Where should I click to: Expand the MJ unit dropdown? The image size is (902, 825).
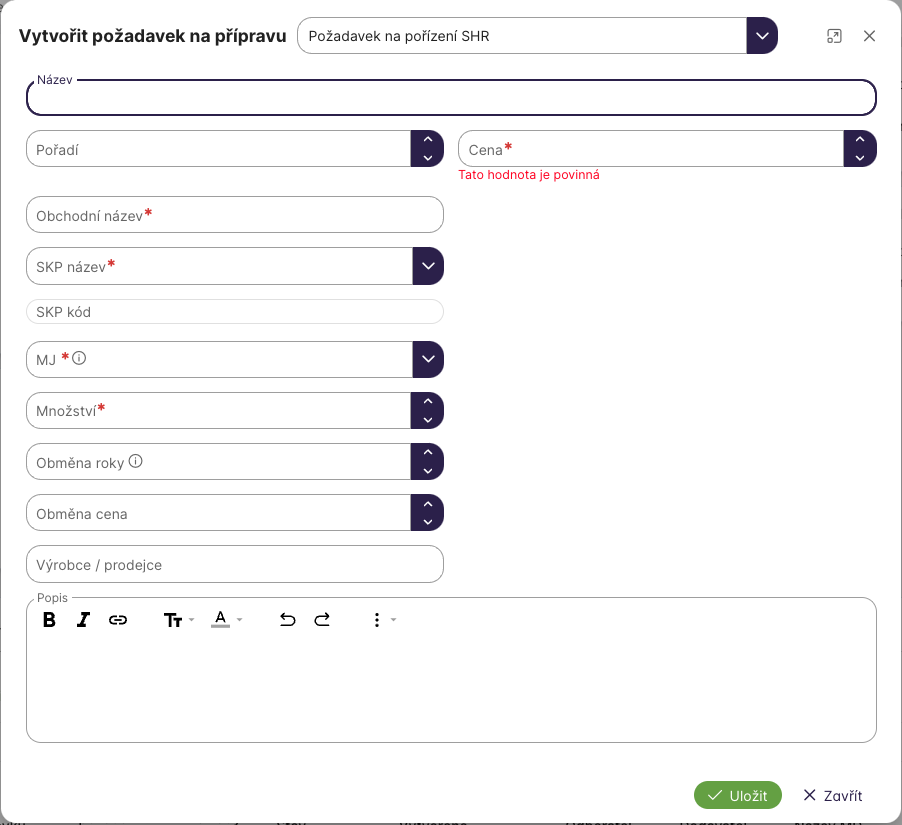(x=428, y=359)
